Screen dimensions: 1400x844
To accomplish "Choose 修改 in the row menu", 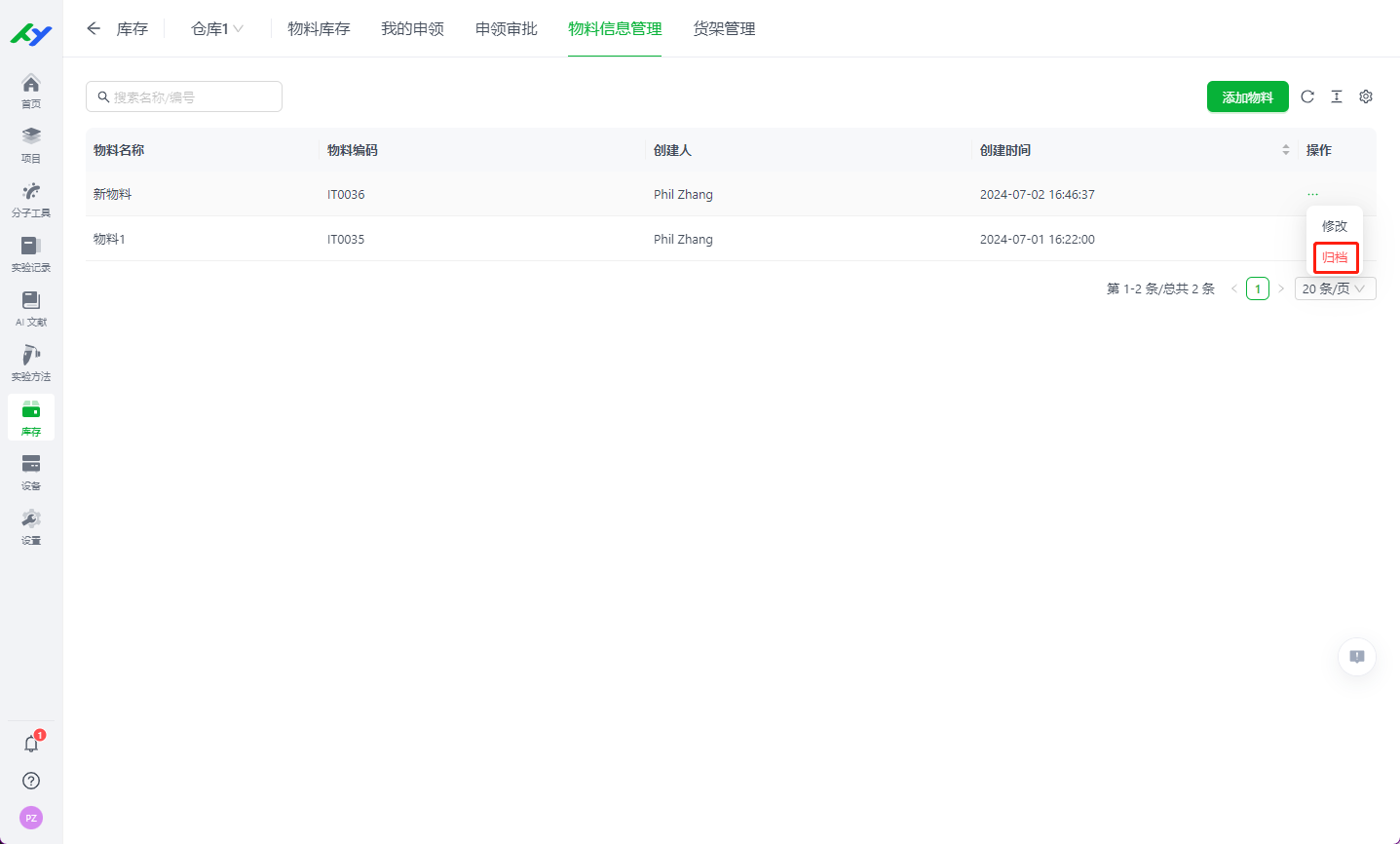I will pos(1335,226).
